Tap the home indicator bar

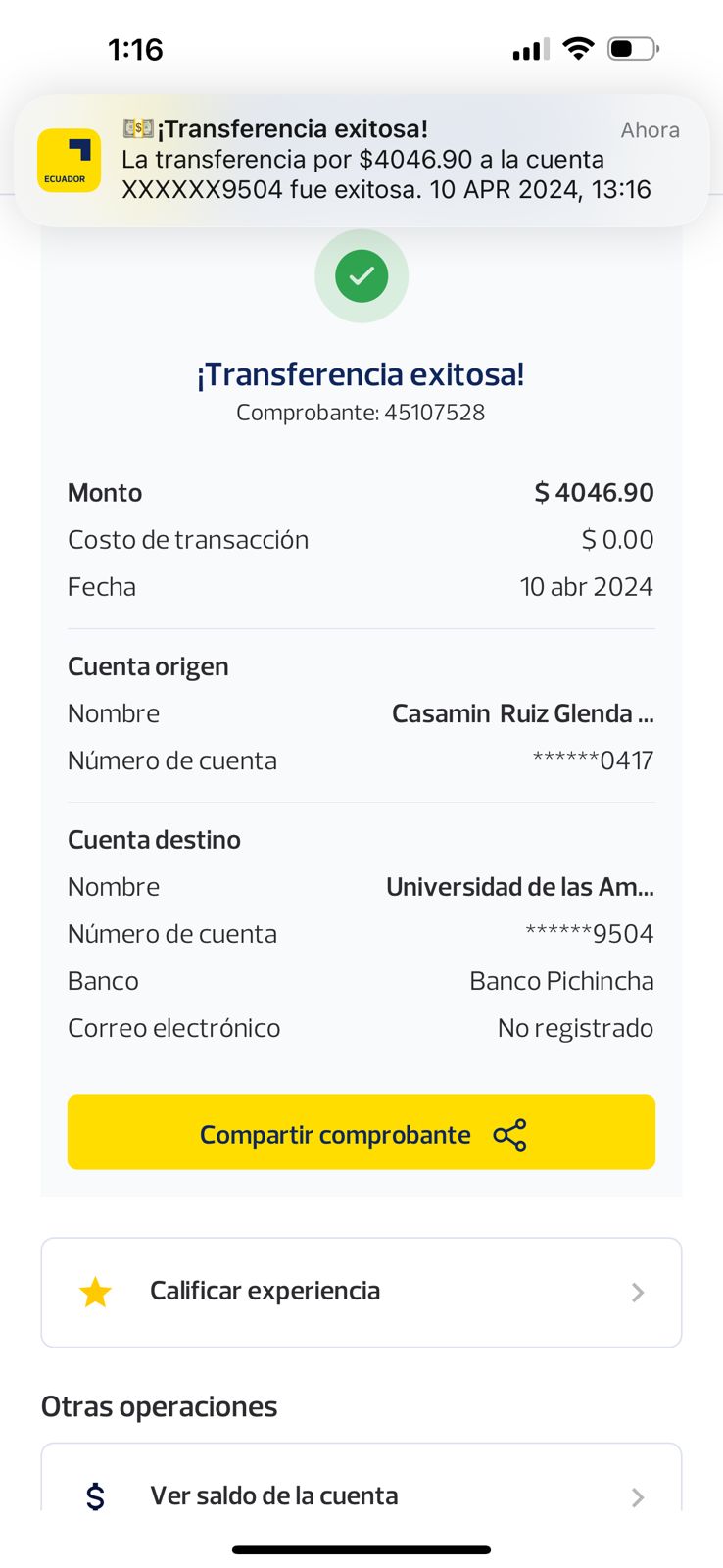click(x=361, y=1549)
